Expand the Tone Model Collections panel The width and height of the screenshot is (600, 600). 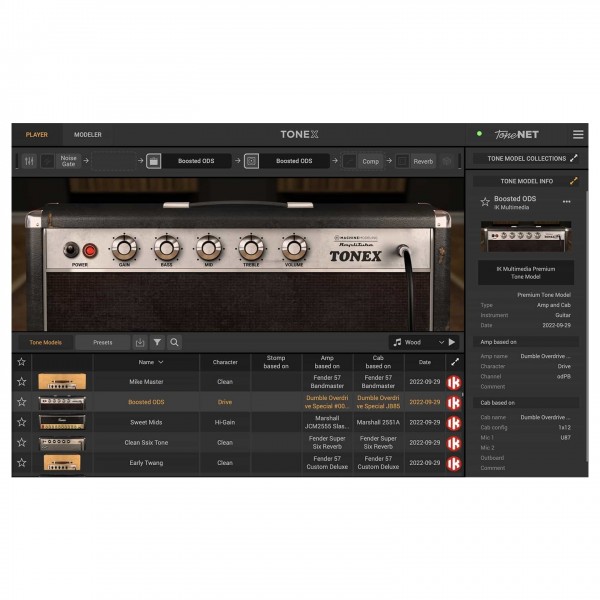click(574, 159)
